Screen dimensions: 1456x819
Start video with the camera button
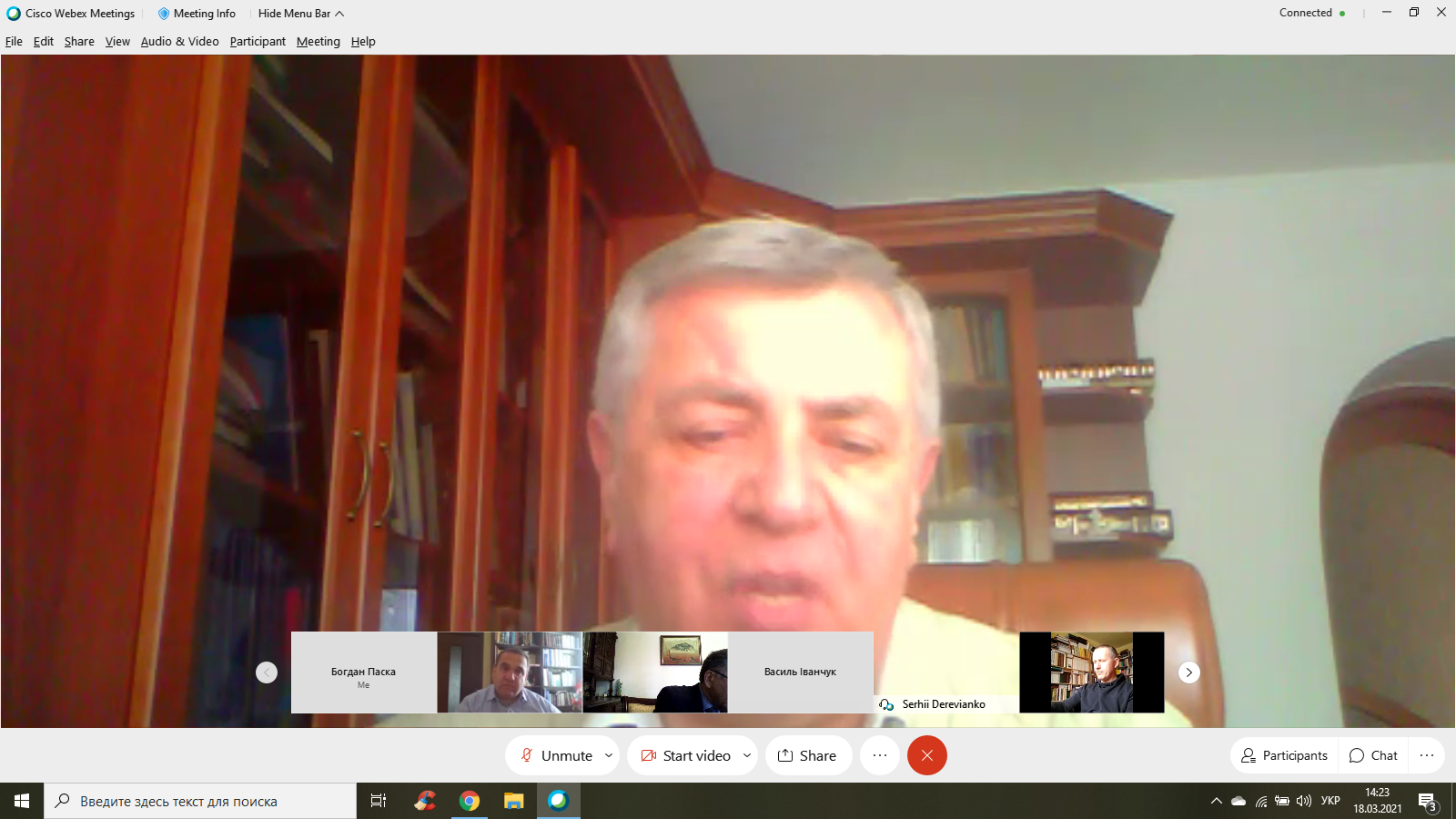coord(686,755)
